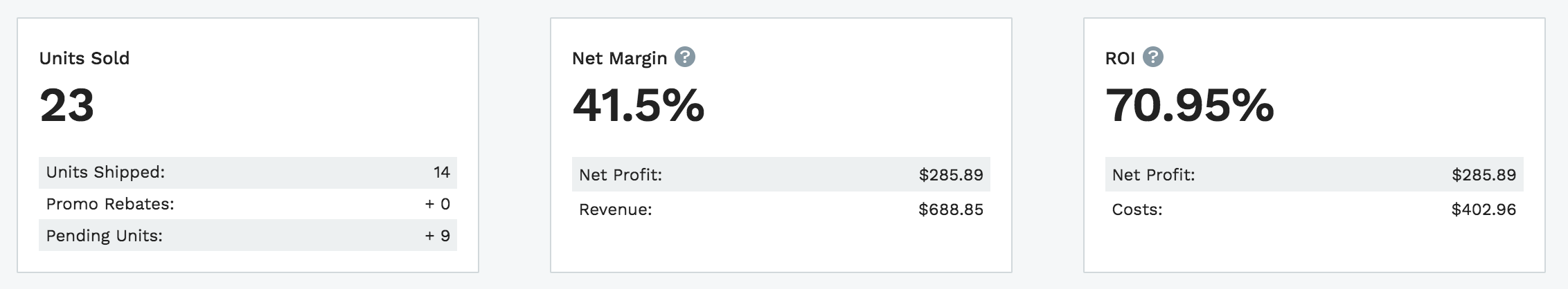The image size is (1568, 289).
Task: Click the Net Profit row under ROI
Action: pyautogui.click(x=1315, y=174)
